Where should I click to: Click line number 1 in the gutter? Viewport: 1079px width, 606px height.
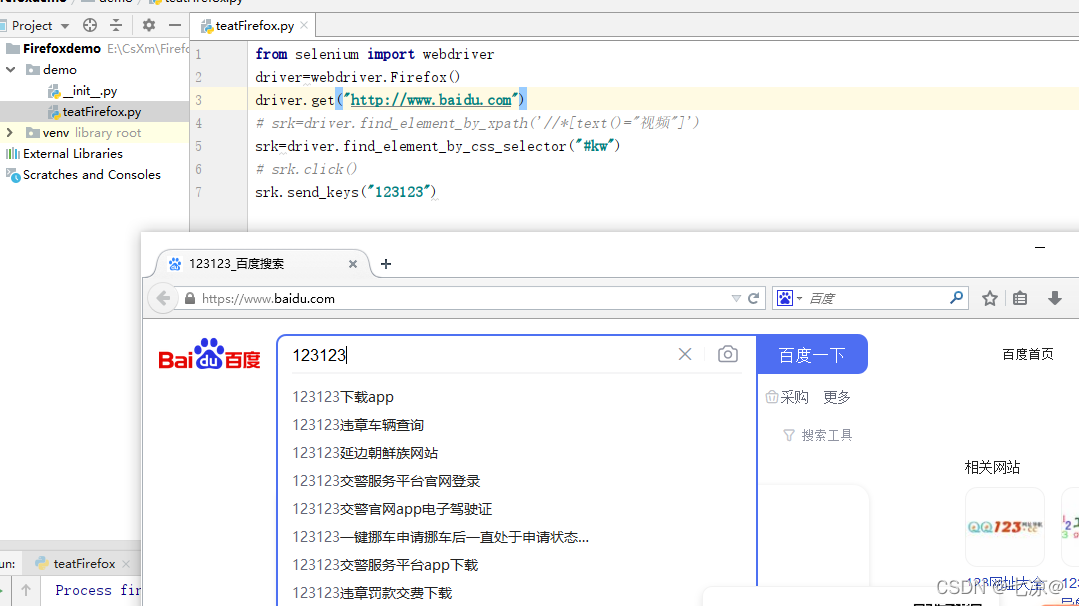198,54
